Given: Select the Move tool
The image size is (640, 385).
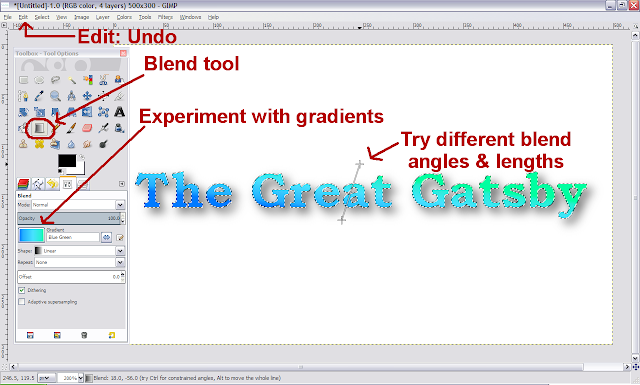Looking at the screenshot, I should click(x=87, y=96).
